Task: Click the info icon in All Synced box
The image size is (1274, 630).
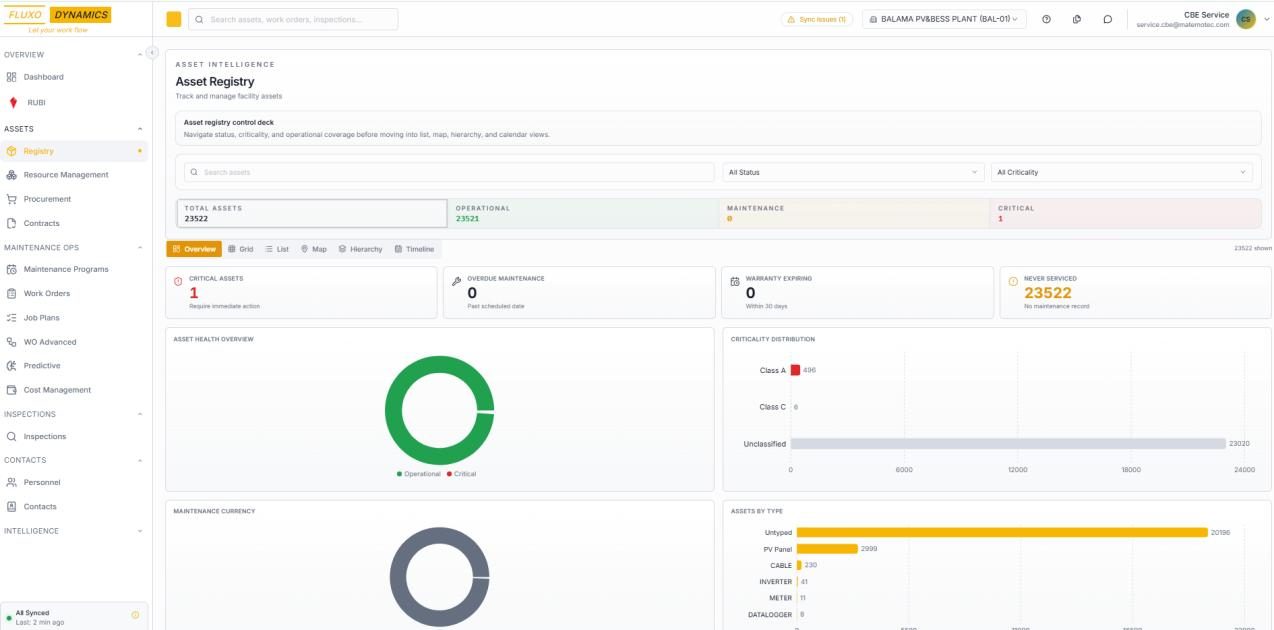Action: tap(135, 615)
